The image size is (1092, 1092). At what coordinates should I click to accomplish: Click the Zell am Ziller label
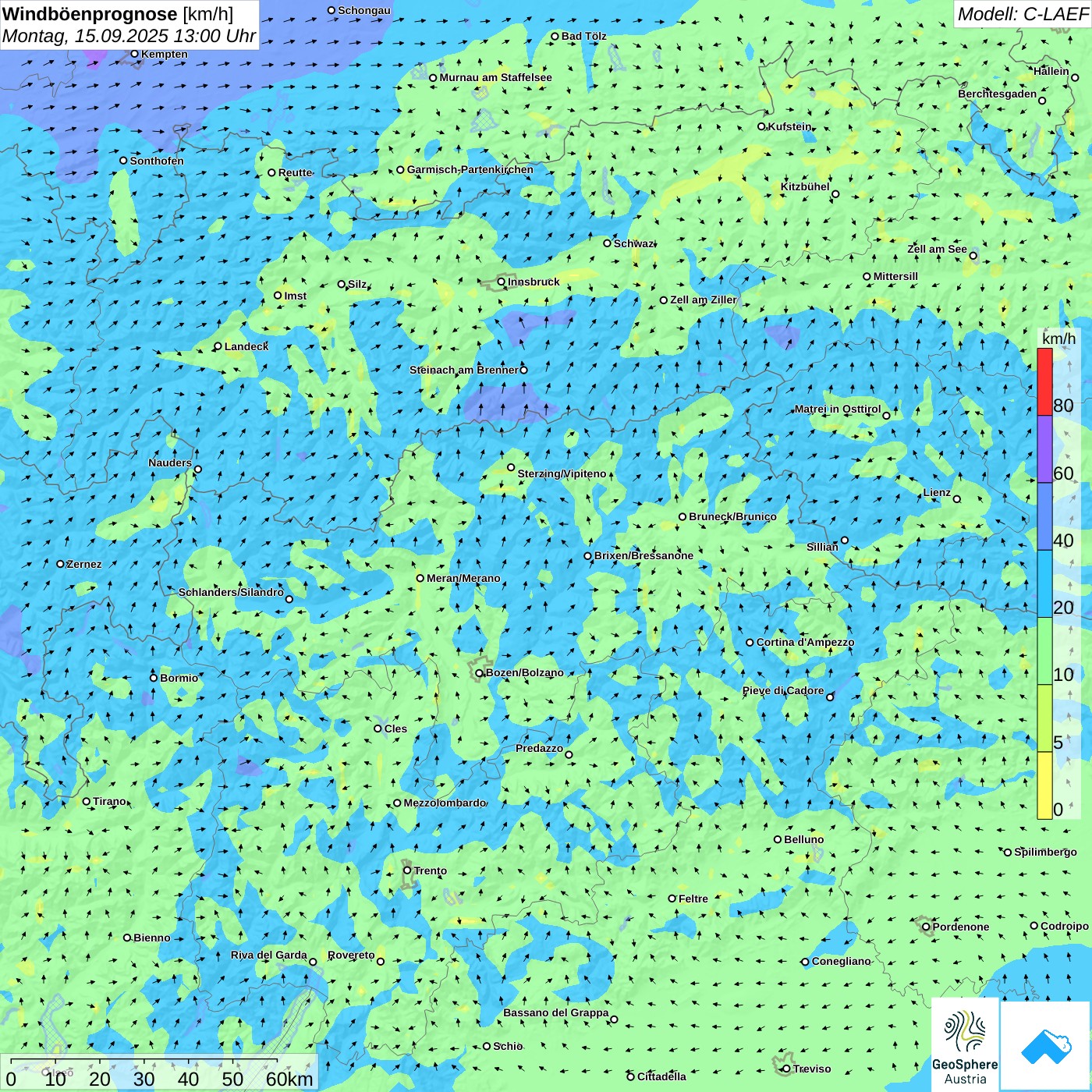click(703, 300)
